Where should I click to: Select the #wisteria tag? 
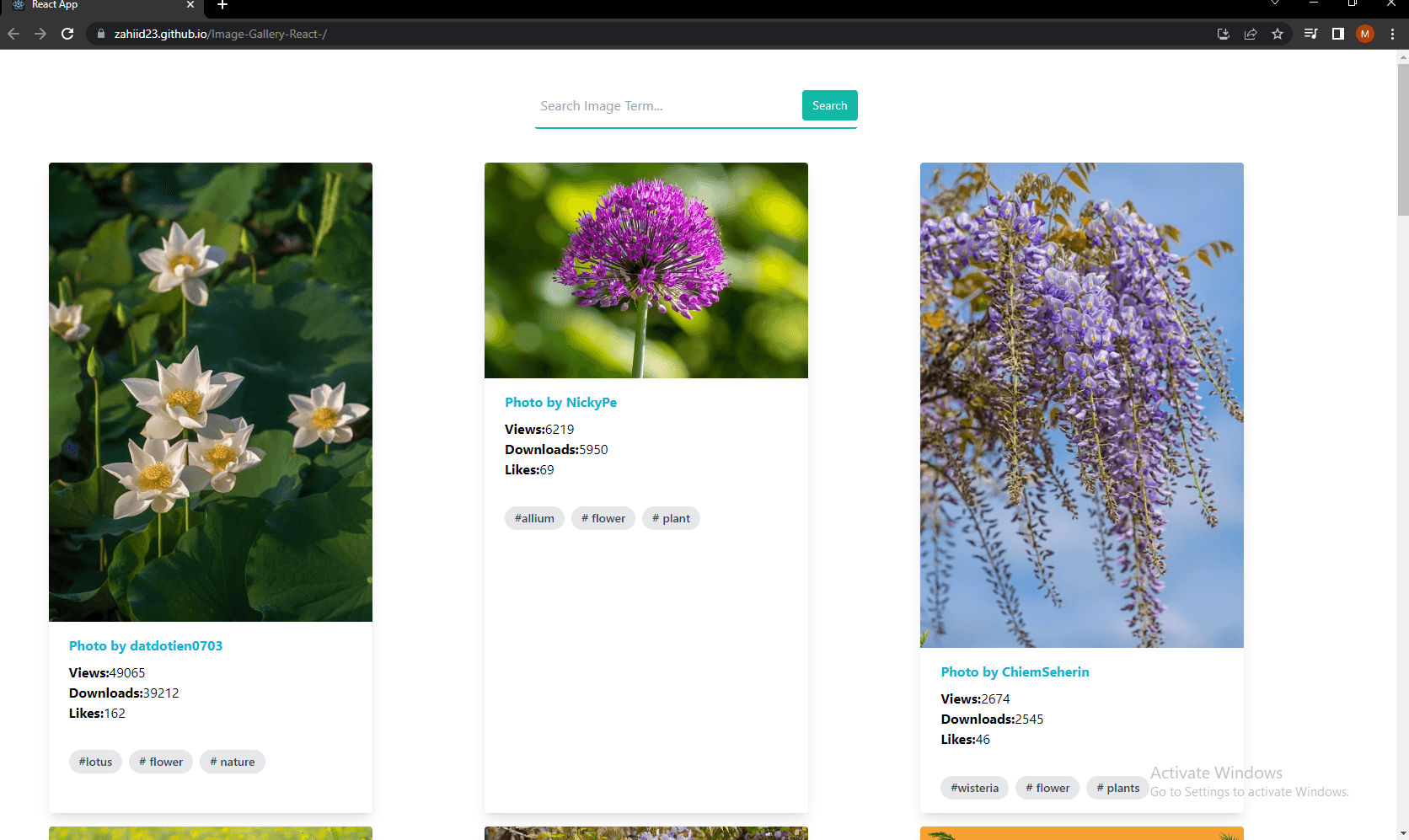(975, 788)
